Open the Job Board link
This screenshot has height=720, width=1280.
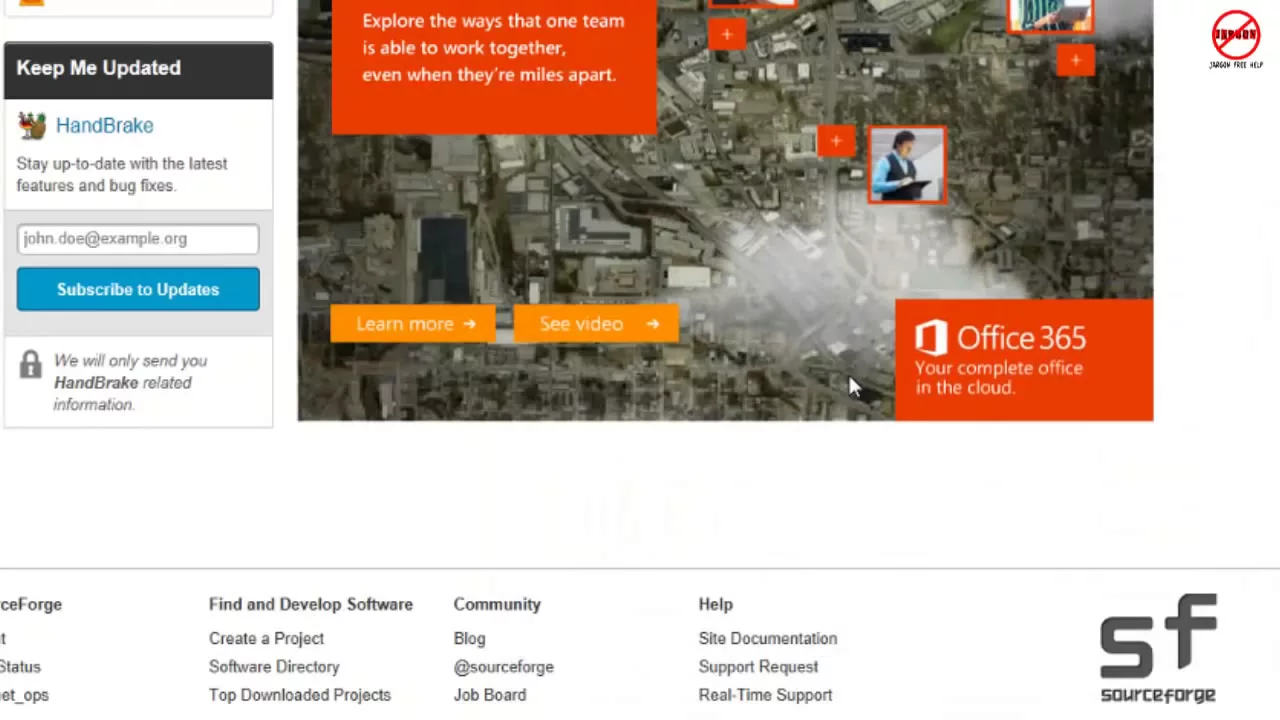pos(489,694)
